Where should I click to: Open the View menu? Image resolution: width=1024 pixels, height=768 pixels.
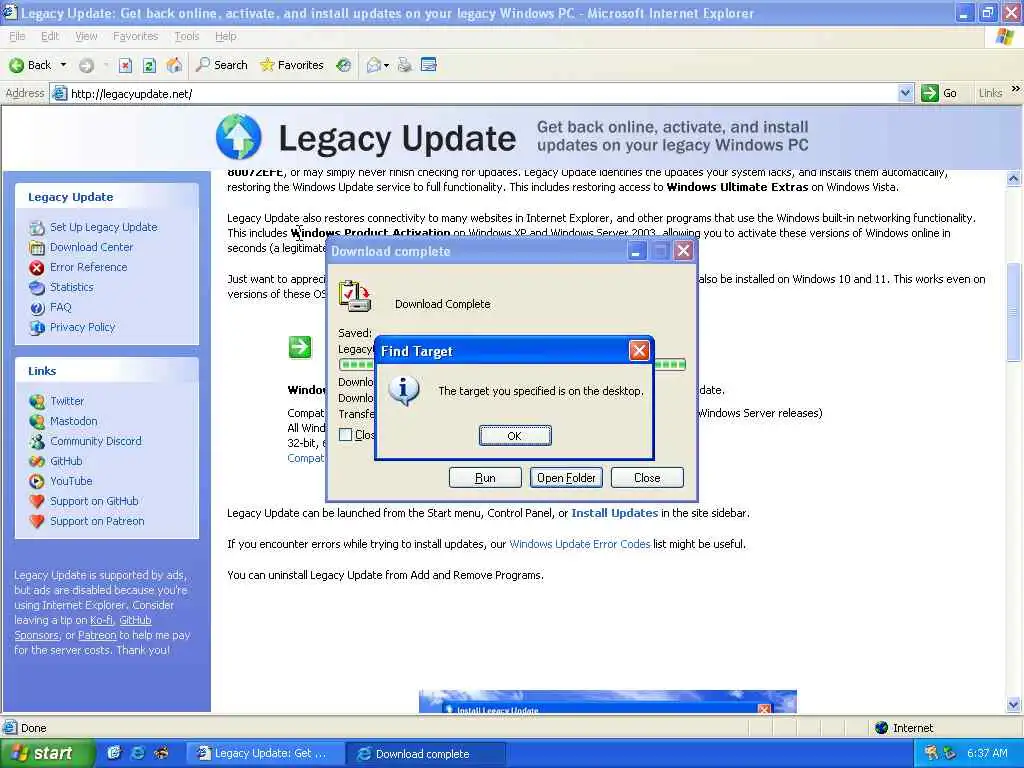pyautogui.click(x=86, y=36)
